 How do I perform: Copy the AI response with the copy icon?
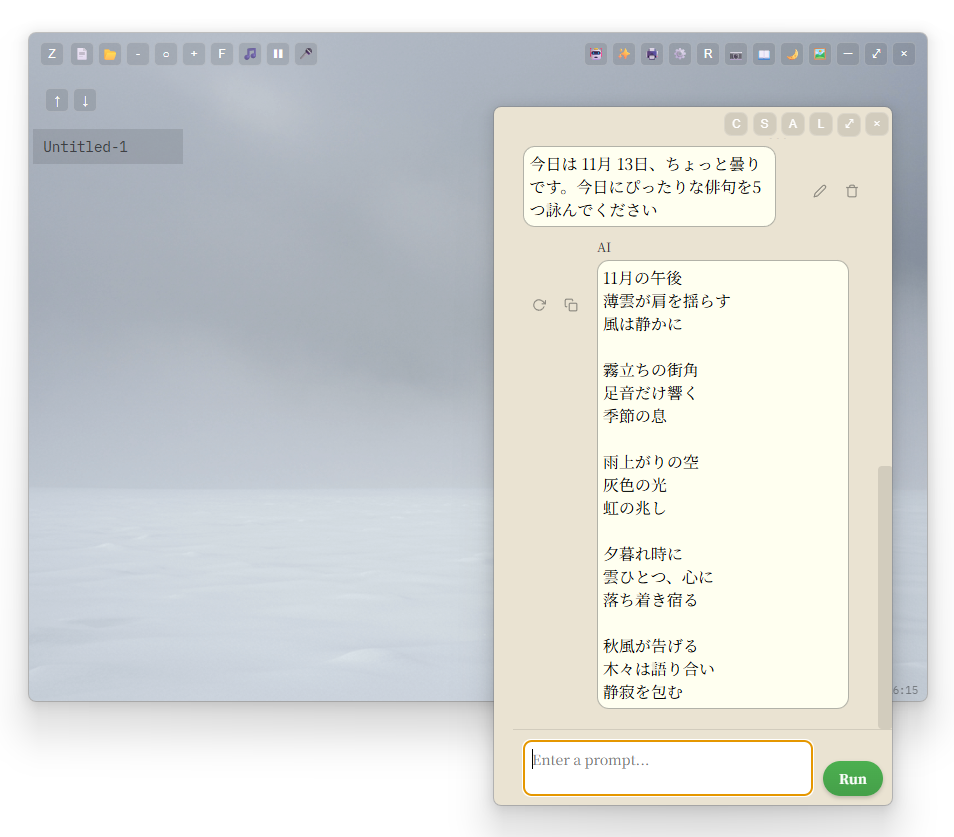pos(571,305)
